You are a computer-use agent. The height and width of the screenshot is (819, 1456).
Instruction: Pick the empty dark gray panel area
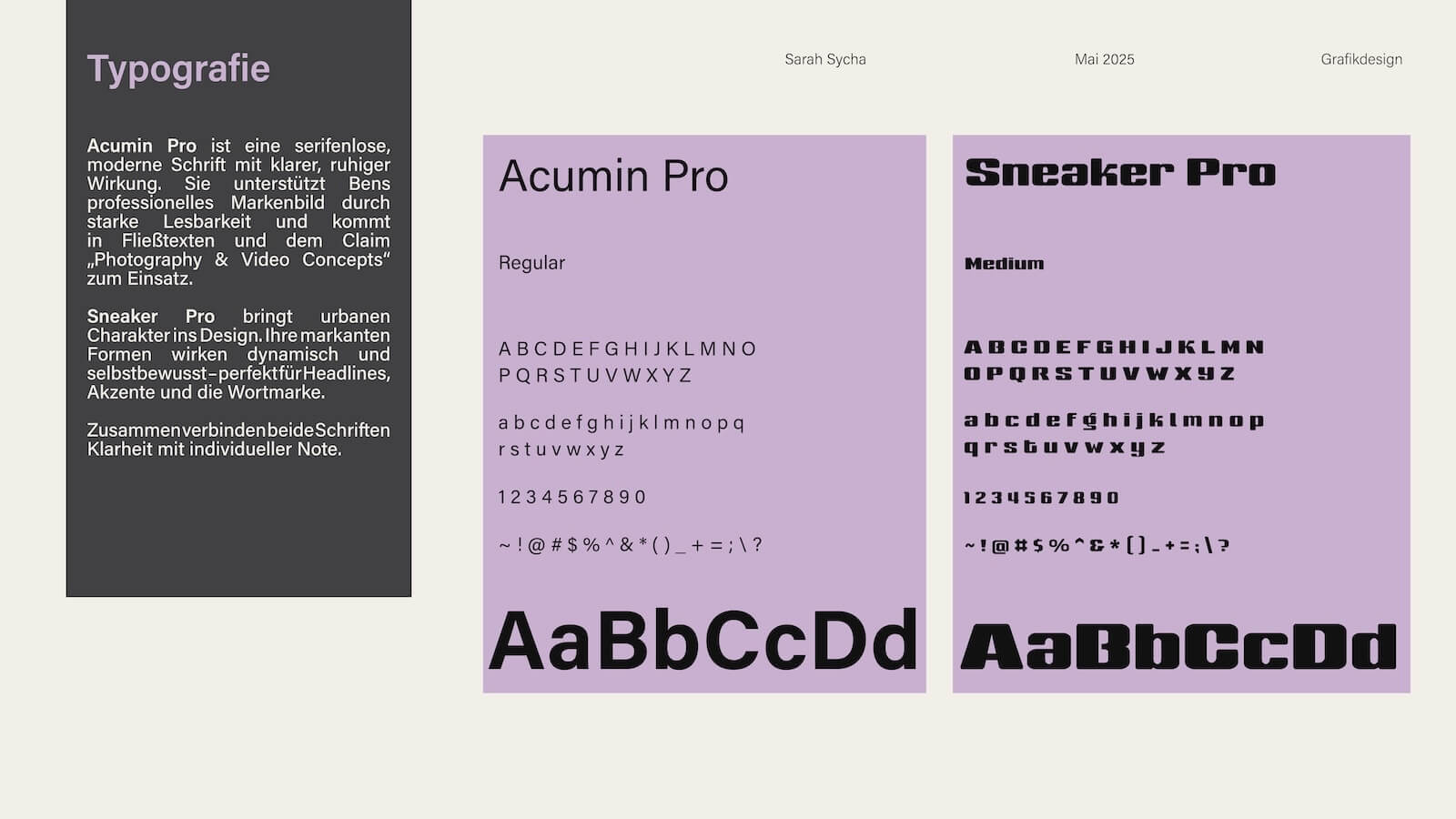238,532
